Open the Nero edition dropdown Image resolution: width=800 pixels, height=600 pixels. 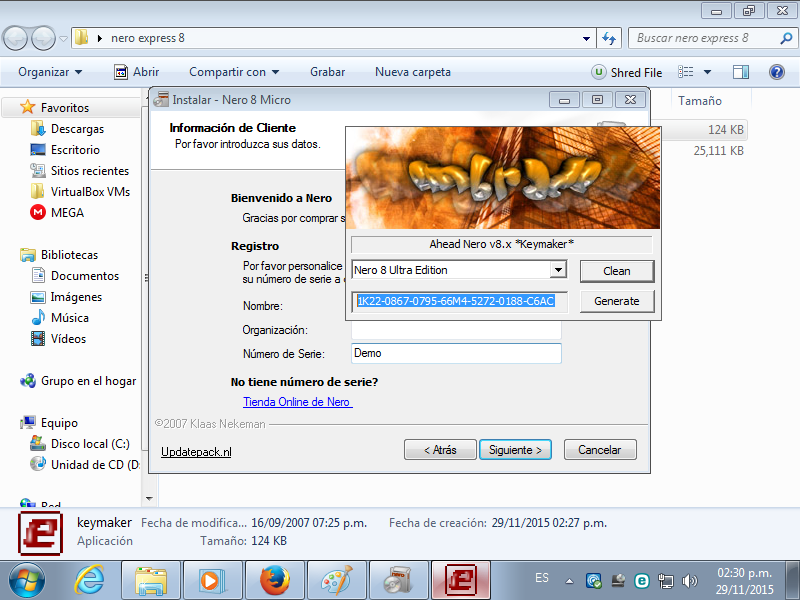click(x=558, y=269)
